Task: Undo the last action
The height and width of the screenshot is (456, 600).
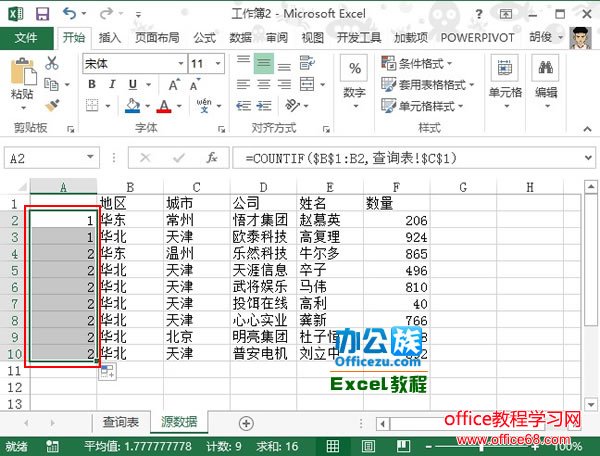Action: 69,14
